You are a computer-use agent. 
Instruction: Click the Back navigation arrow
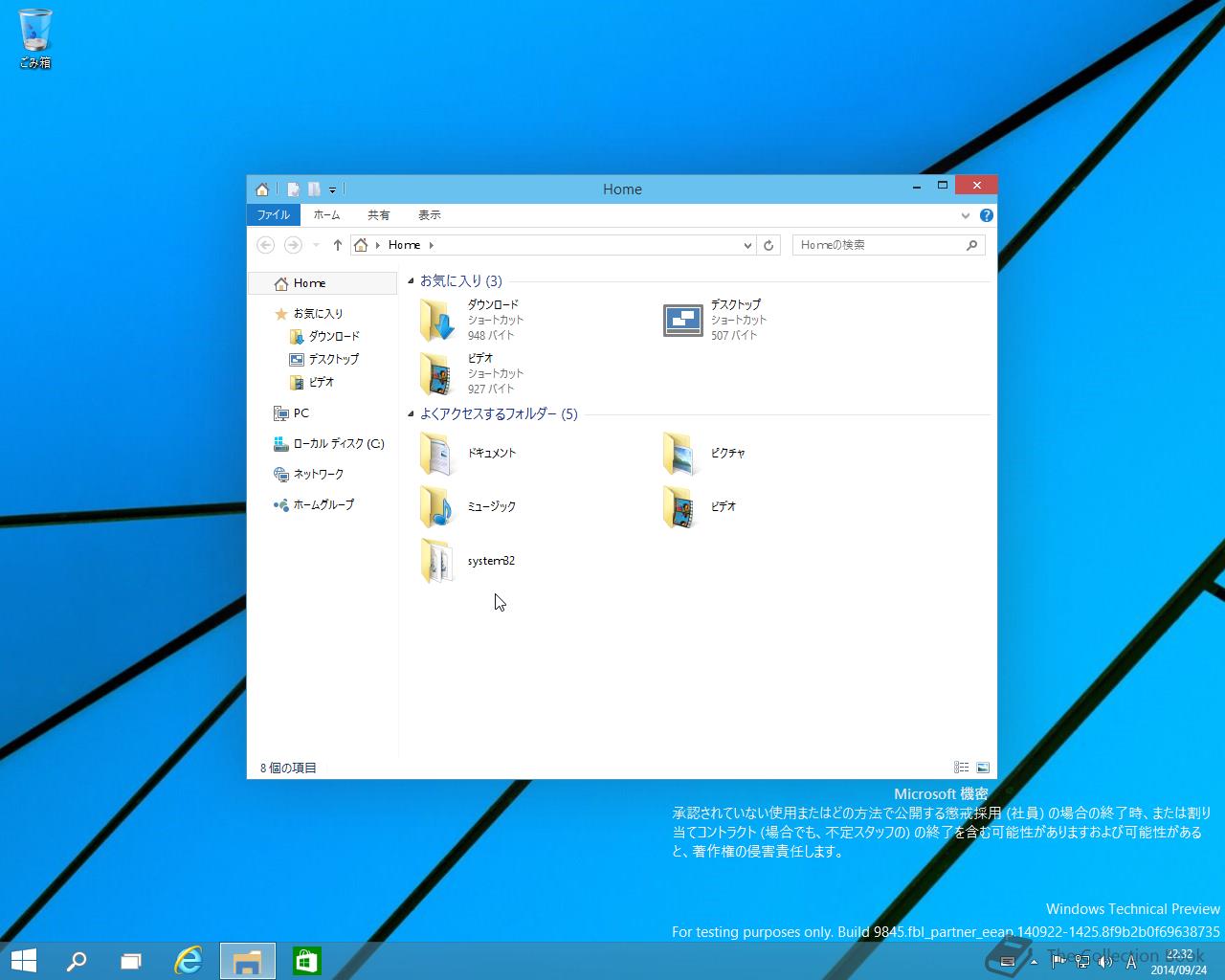pos(266,245)
